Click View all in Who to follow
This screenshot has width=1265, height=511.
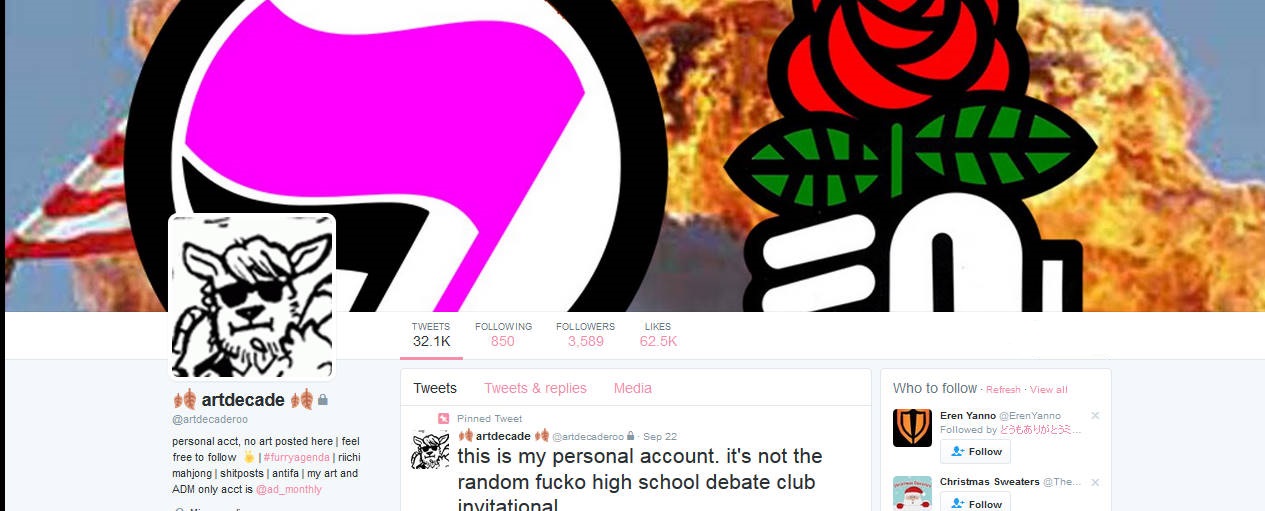coord(1049,390)
